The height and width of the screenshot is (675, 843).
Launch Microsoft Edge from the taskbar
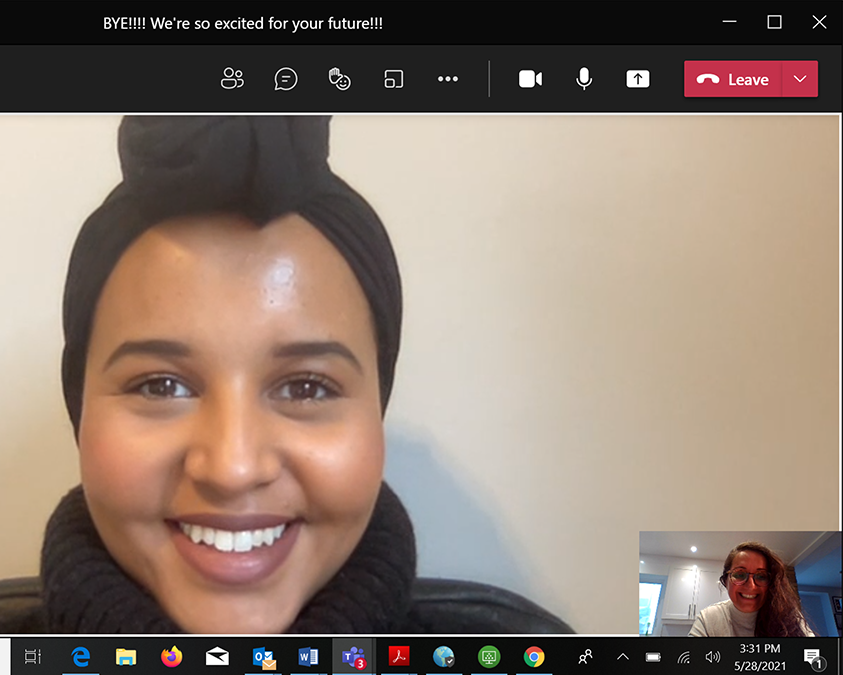tap(81, 656)
